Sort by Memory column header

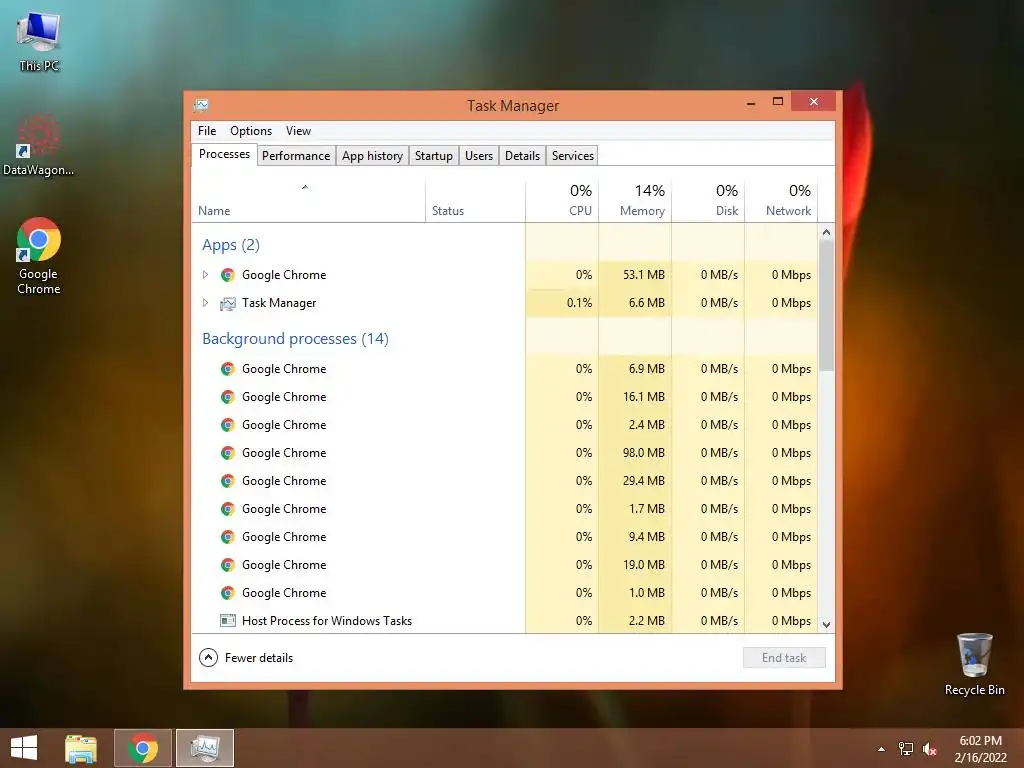click(x=635, y=201)
